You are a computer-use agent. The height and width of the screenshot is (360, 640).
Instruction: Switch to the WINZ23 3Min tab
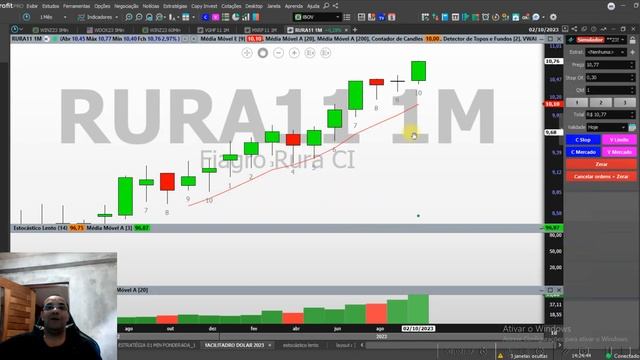(50, 30)
